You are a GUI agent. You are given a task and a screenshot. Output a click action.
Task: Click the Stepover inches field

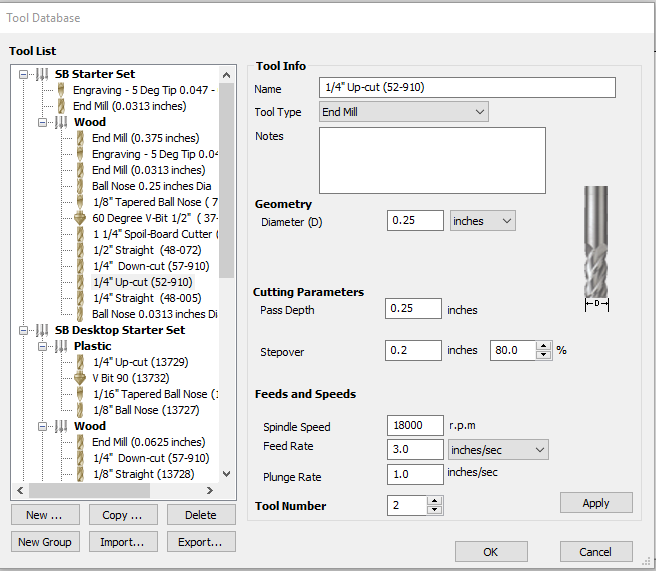(x=413, y=350)
